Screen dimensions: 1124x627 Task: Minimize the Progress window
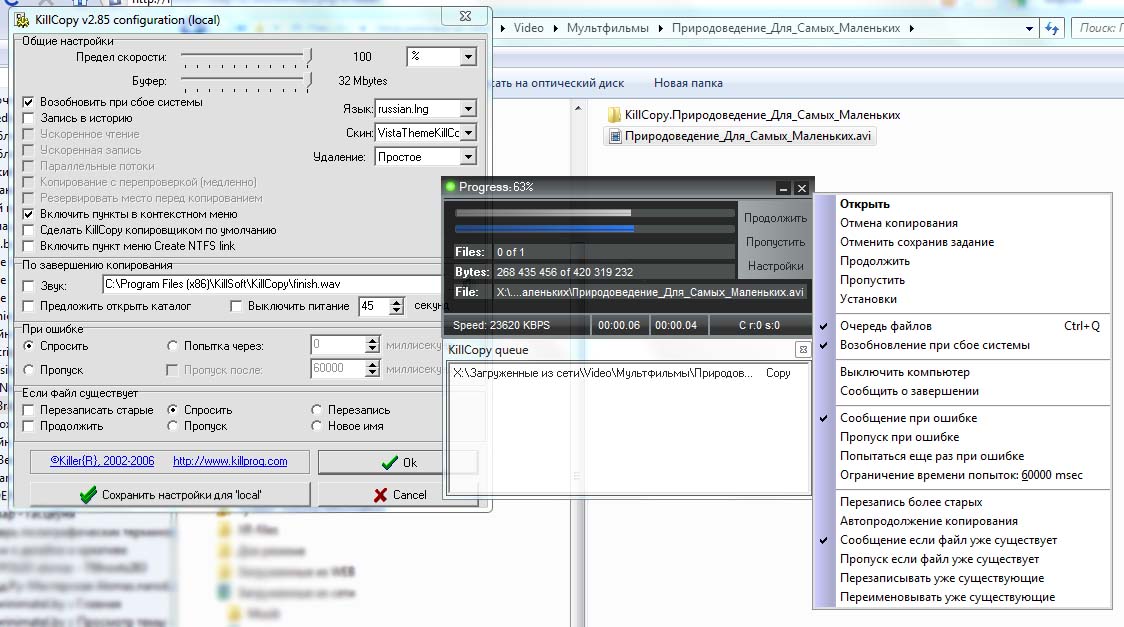tap(784, 188)
